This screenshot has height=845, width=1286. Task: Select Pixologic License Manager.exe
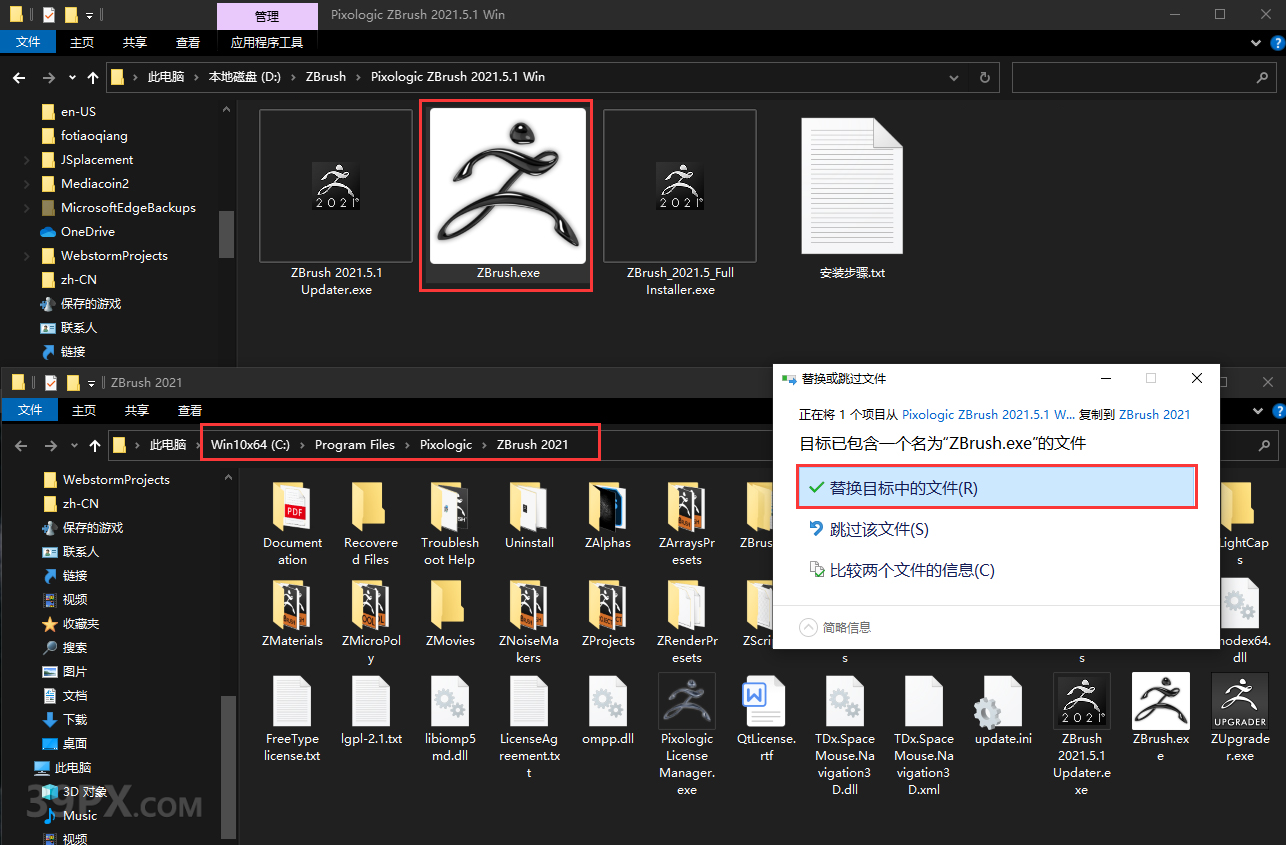[687, 735]
